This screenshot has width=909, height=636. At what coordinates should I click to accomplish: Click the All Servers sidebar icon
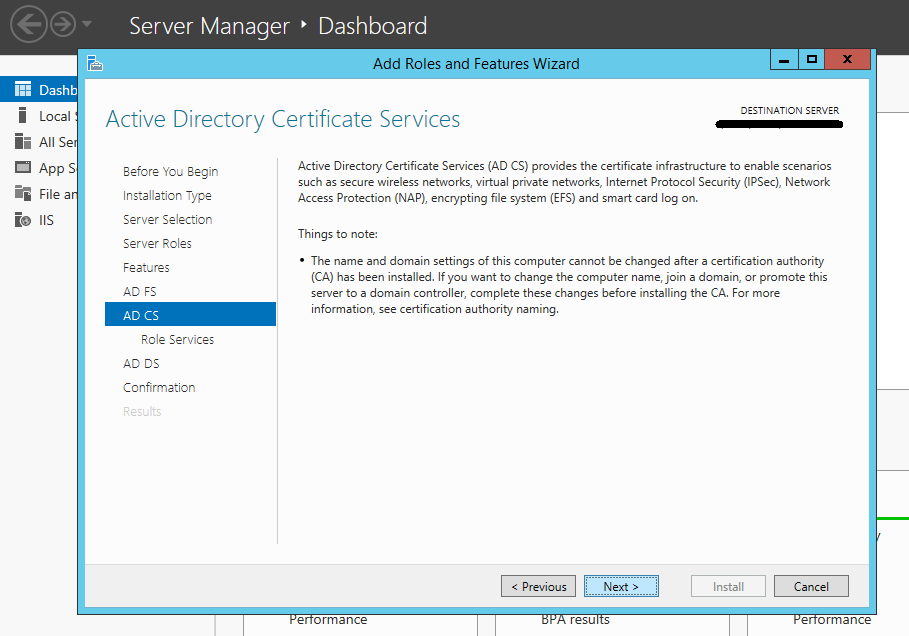pyautogui.click(x=23, y=142)
